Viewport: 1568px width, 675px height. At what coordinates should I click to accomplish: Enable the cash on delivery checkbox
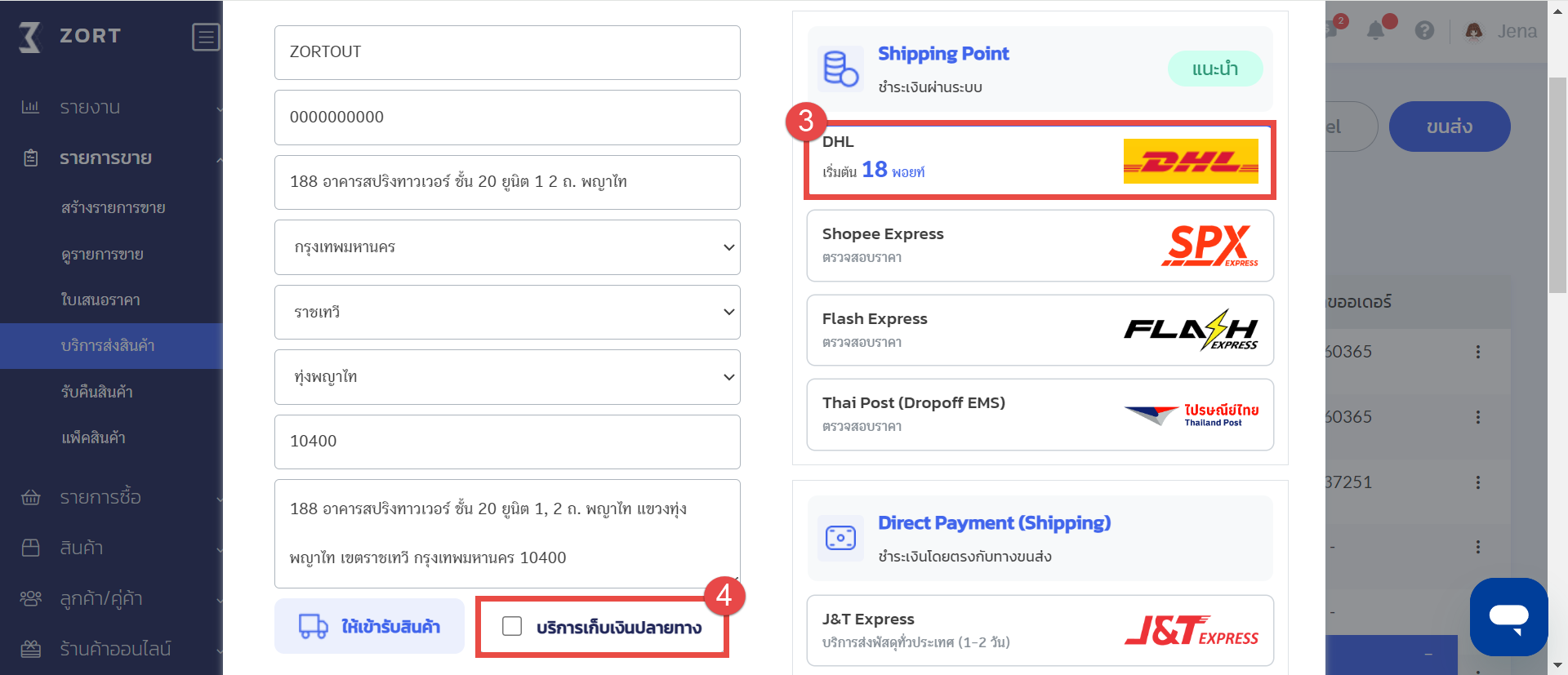point(512,626)
